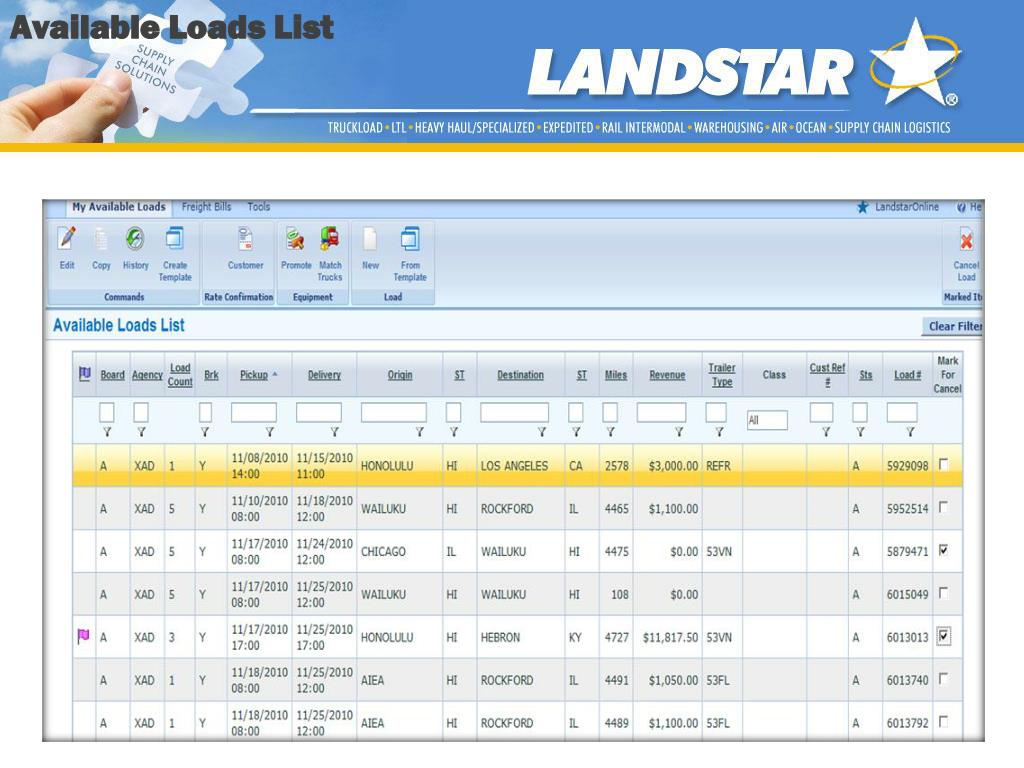Screen dimensions: 1024x768
Task: Uncheck cancel mark for load 6013013
Action: click(944, 635)
